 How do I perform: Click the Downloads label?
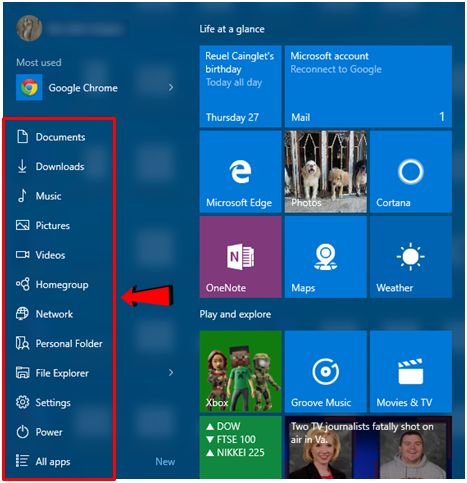(x=60, y=166)
